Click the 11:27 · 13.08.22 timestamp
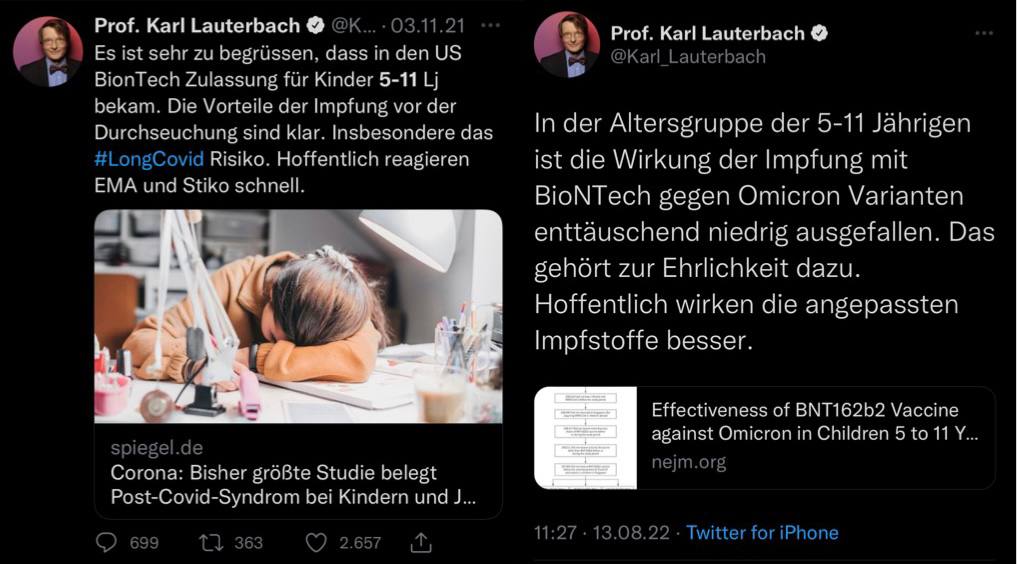 pos(601,533)
